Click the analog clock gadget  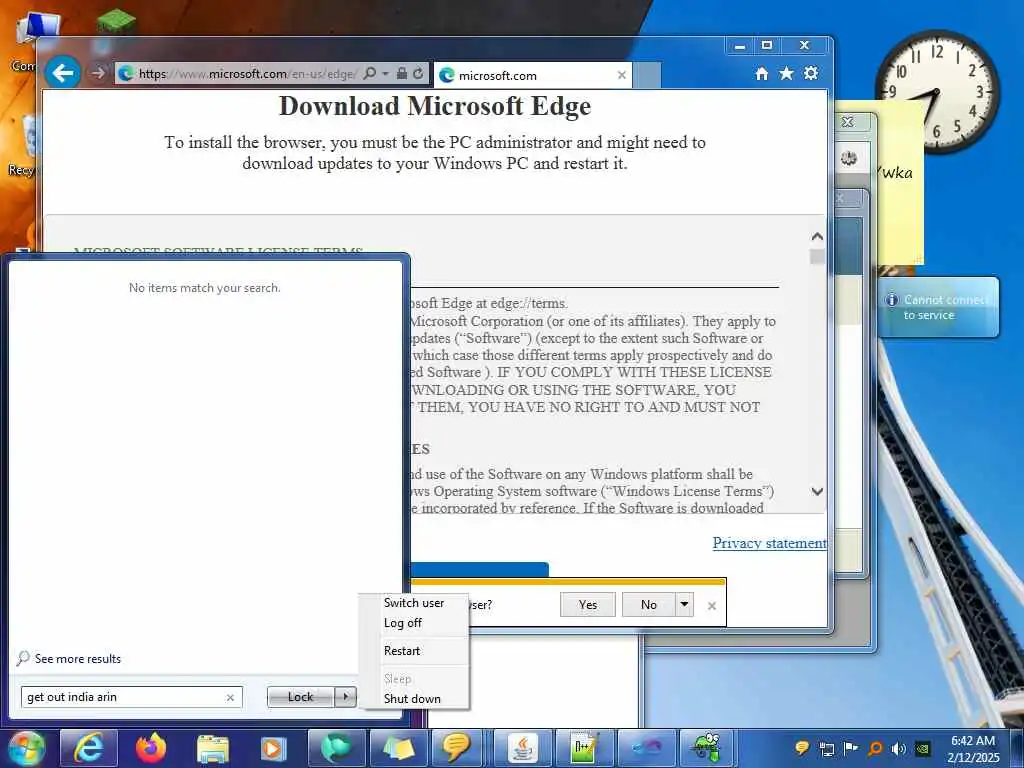pyautogui.click(x=937, y=91)
